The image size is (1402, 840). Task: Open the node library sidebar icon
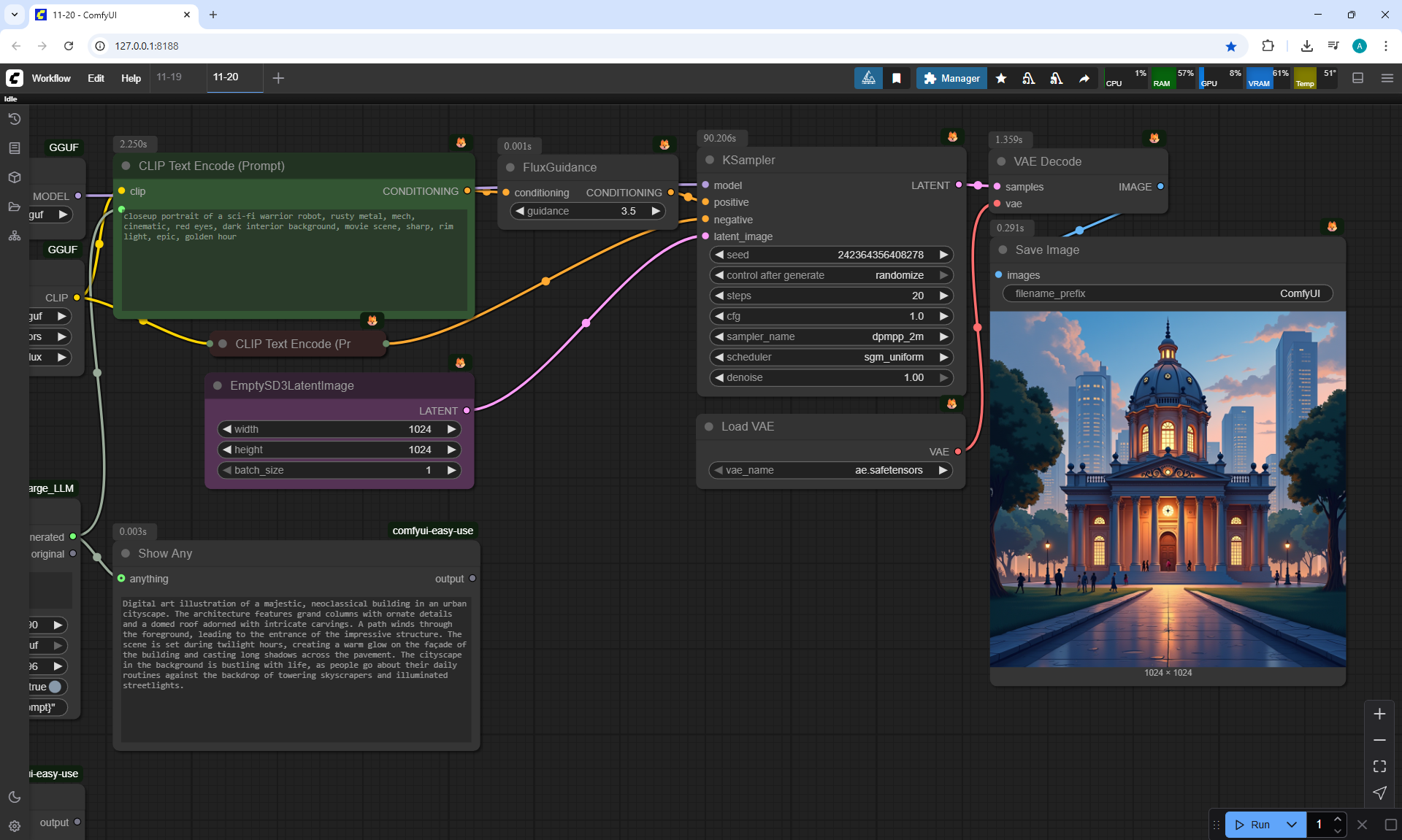point(15,148)
